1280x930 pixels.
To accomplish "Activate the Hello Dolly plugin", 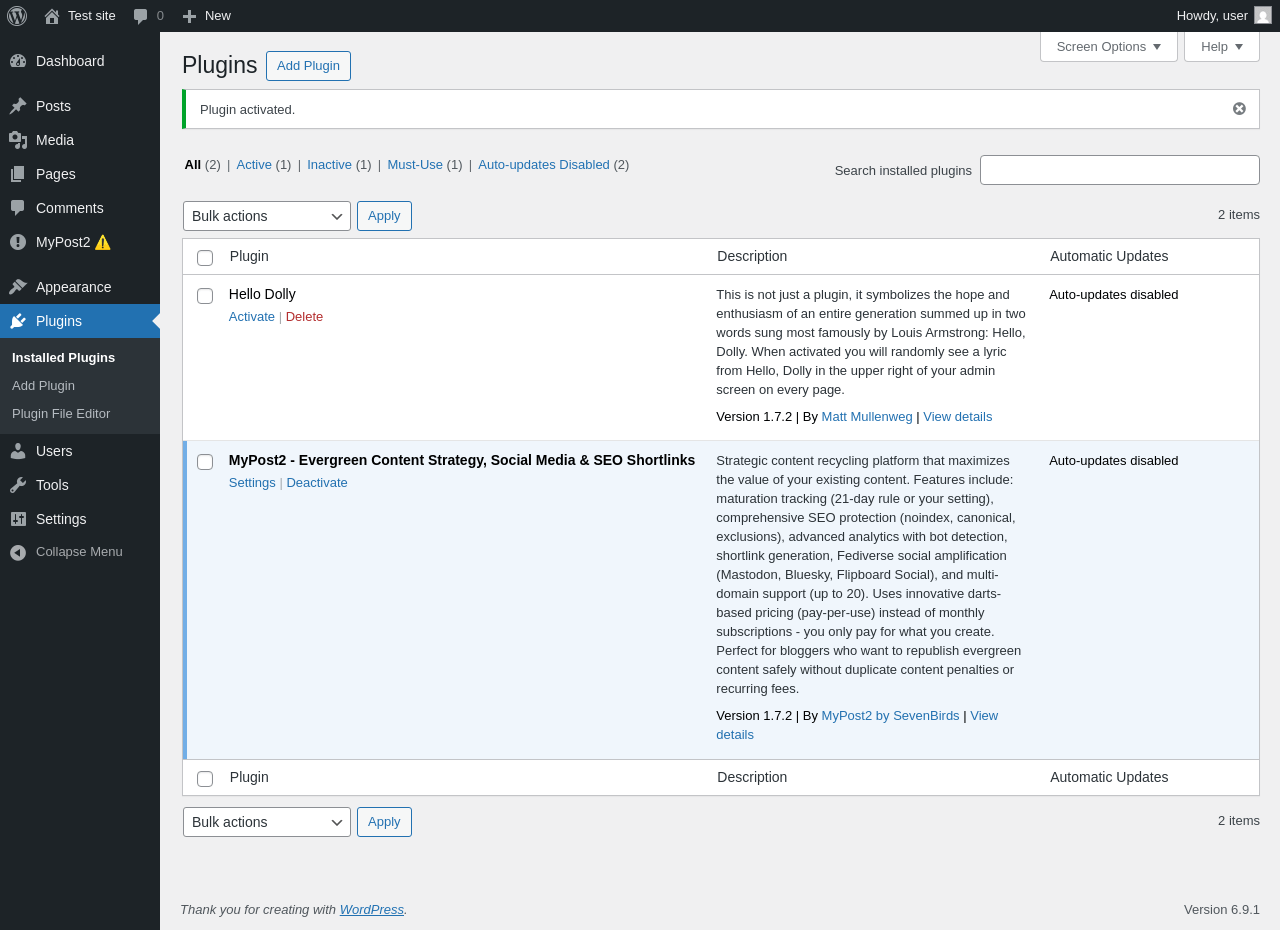I will (x=252, y=316).
